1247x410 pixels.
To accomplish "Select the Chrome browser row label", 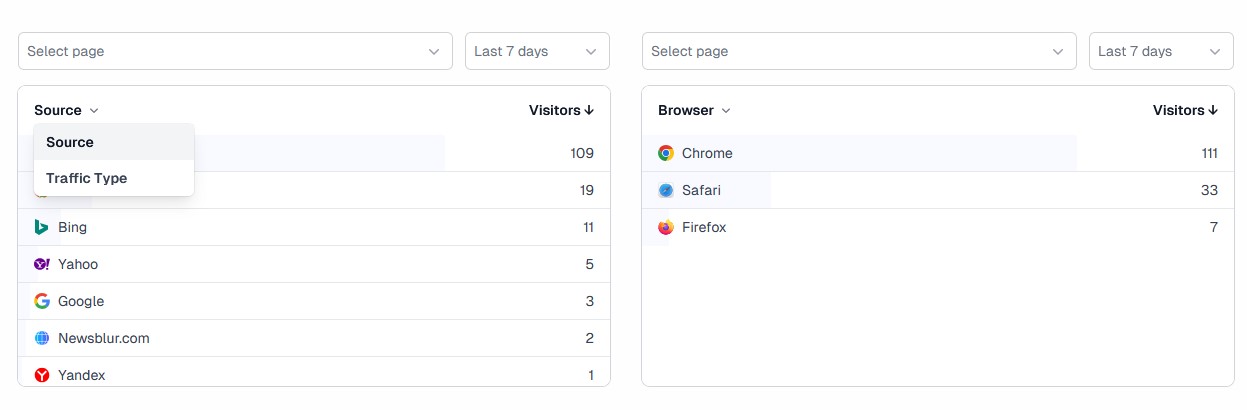I will pyautogui.click(x=707, y=153).
